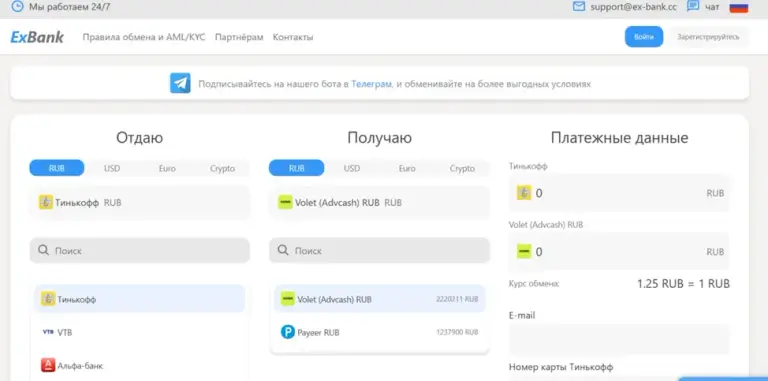The image size is (768, 381).
Task: Click the E-mail input field
Action: [x=619, y=339]
